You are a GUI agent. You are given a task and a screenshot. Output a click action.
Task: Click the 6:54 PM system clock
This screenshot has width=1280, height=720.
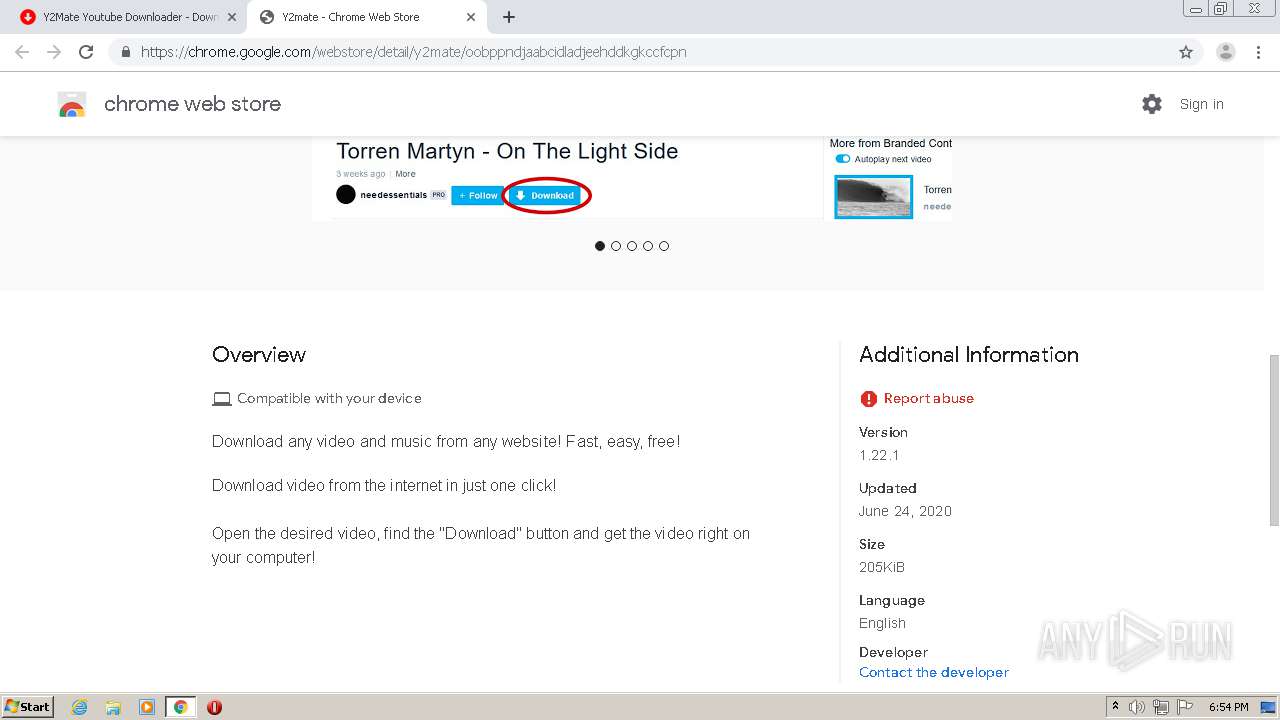[x=1228, y=707]
